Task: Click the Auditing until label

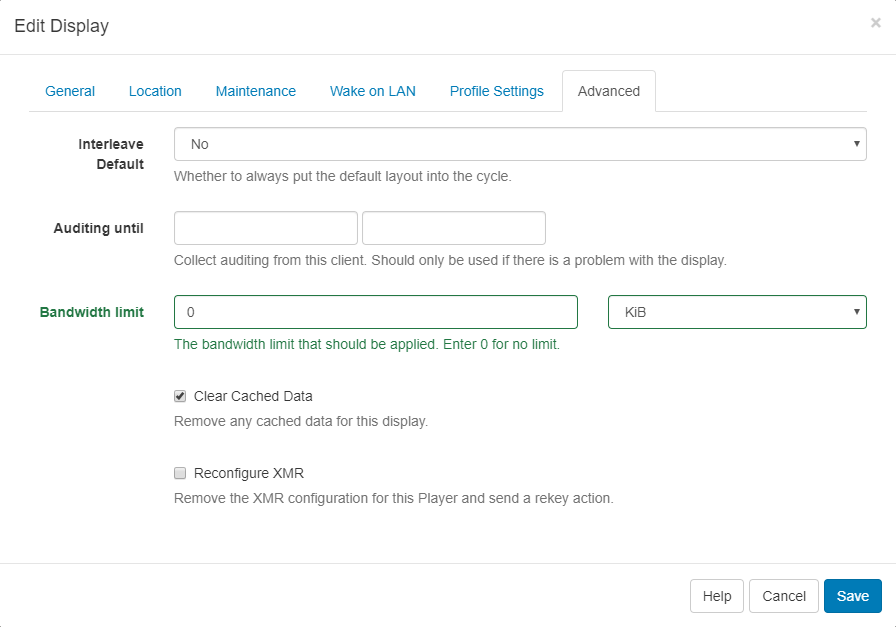Action: [x=98, y=228]
